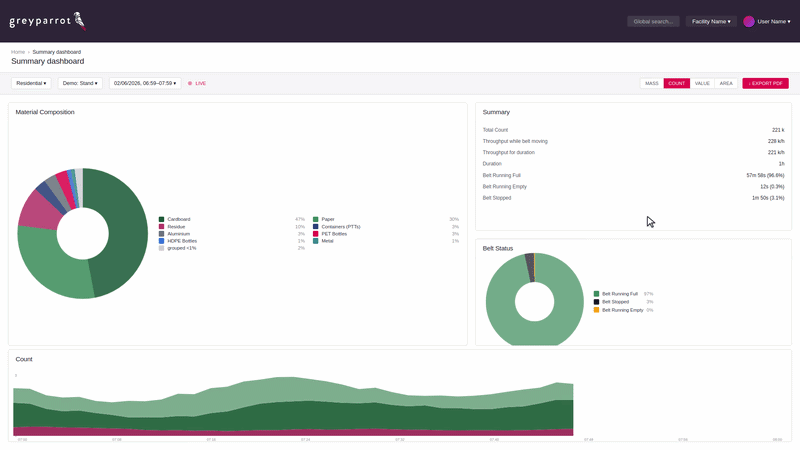Click Summary dashboard breadcrumb
The image size is (800, 450).
coord(57,52)
